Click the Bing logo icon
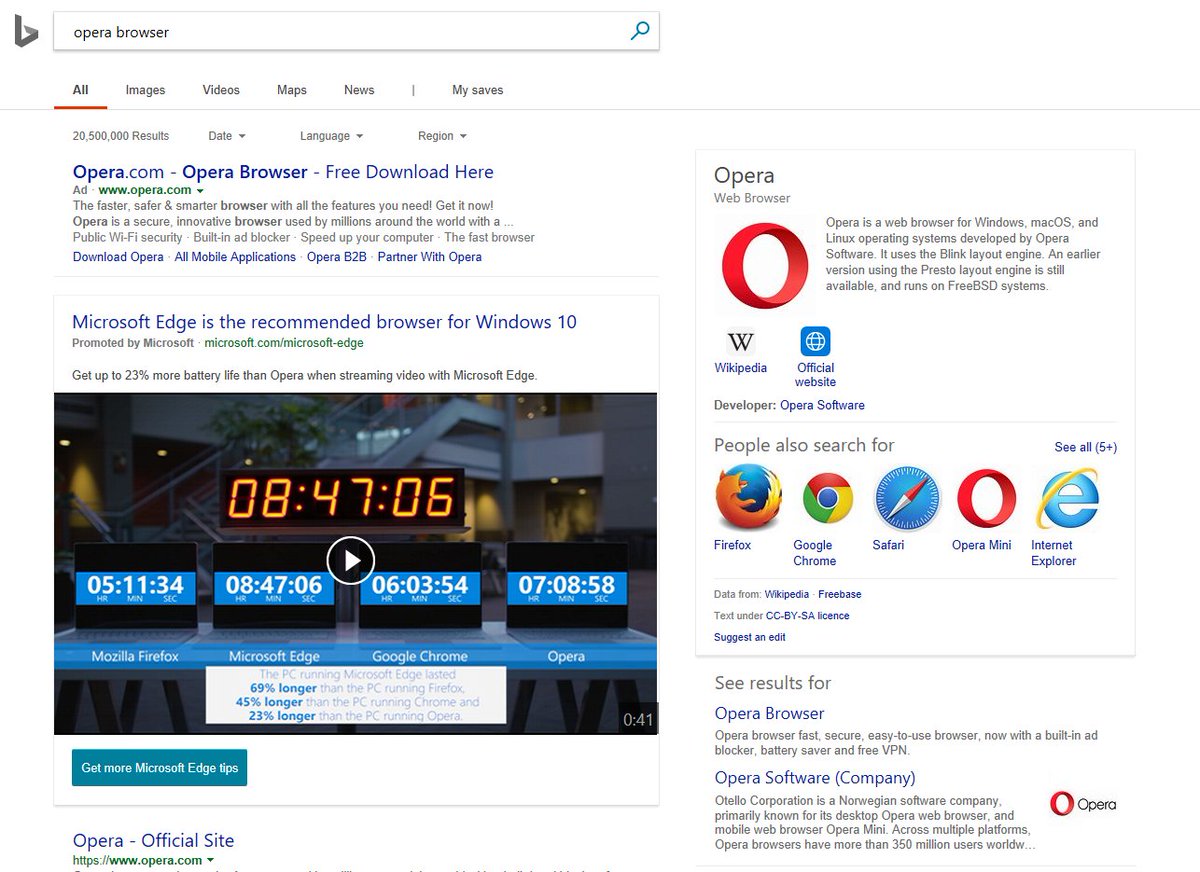Viewport: 1200px width, 872px height. pyautogui.click(x=26, y=32)
